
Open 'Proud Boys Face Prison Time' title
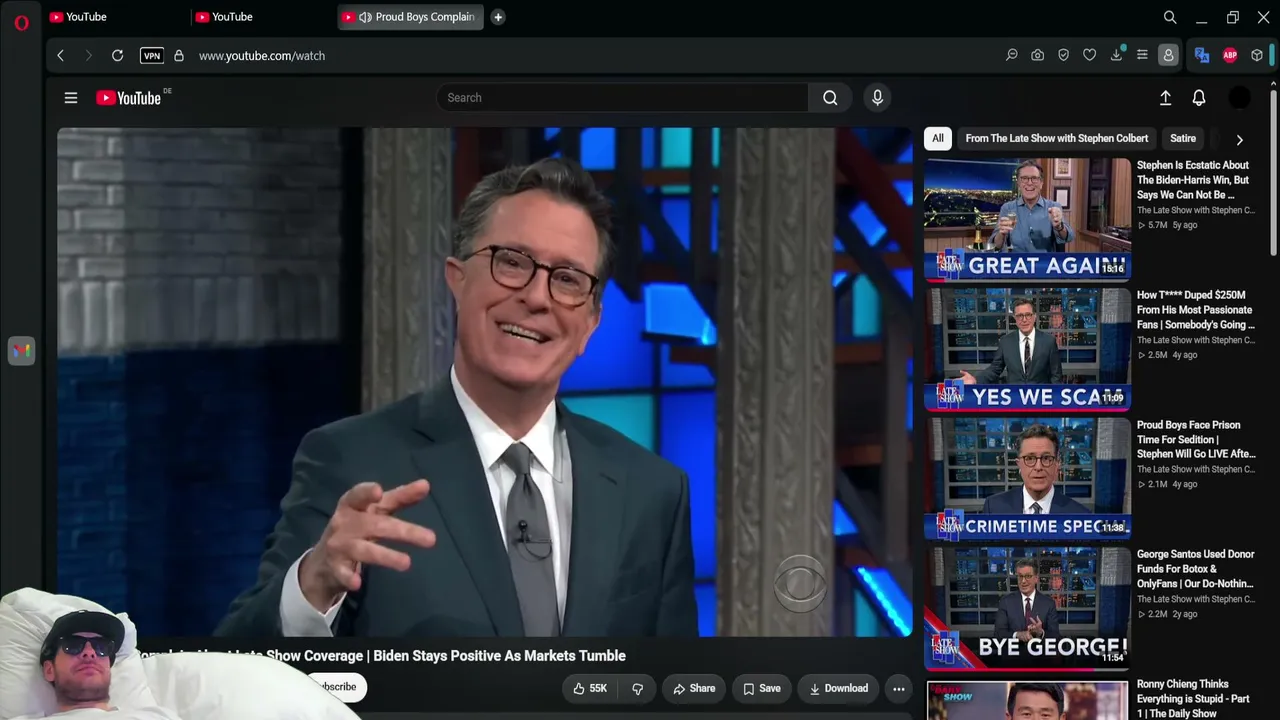pyautogui.click(x=1196, y=439)
